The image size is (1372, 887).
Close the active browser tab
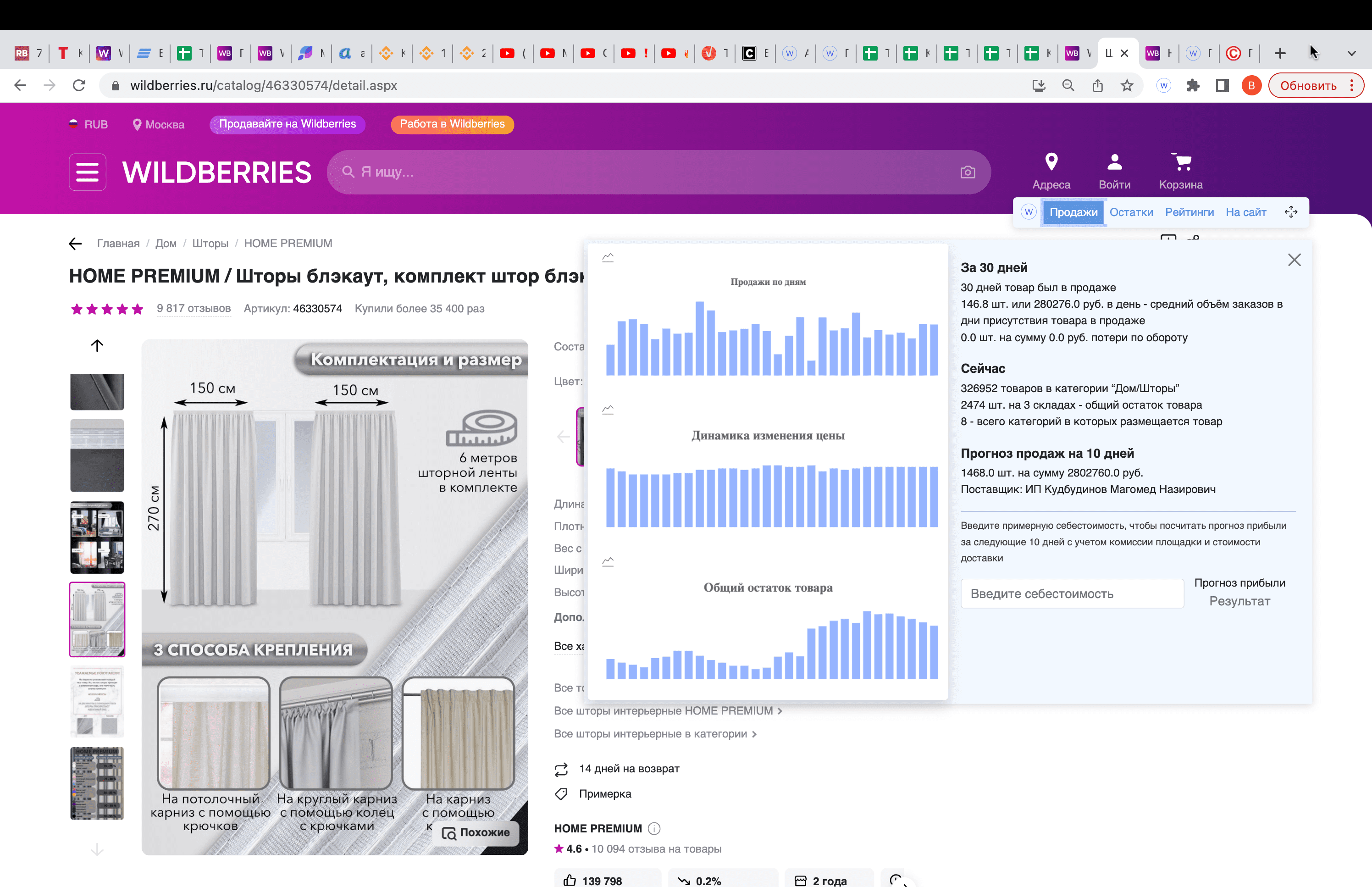click(x=1124, y=53)
